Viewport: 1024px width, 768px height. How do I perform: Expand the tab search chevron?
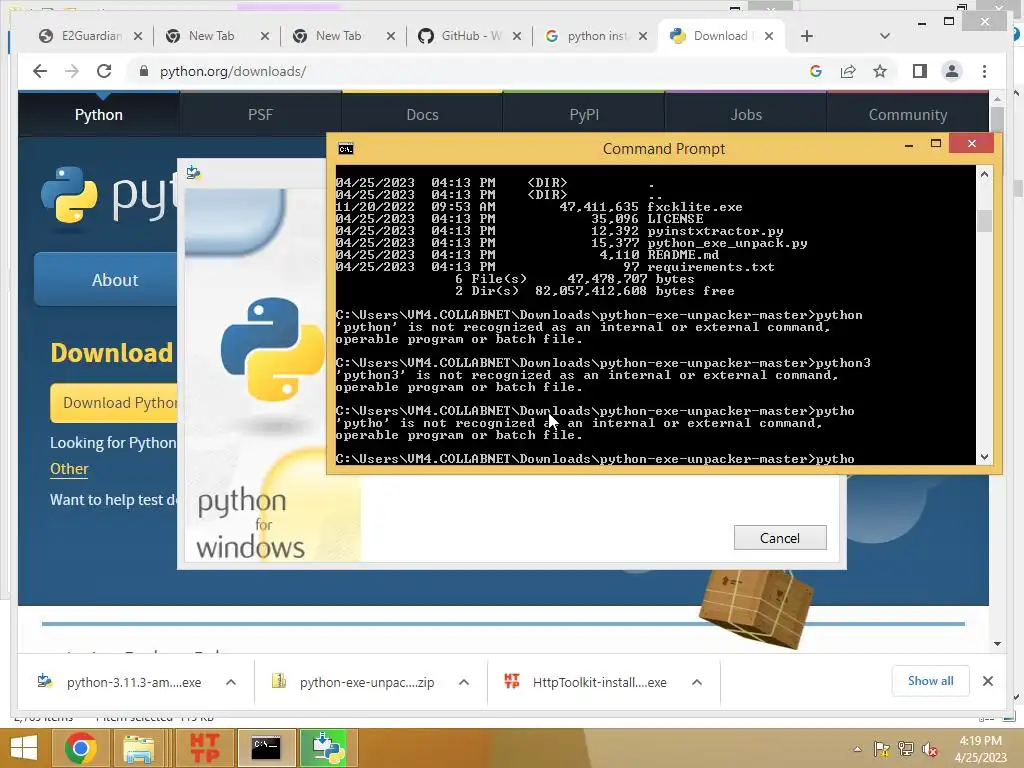[885, 36]
